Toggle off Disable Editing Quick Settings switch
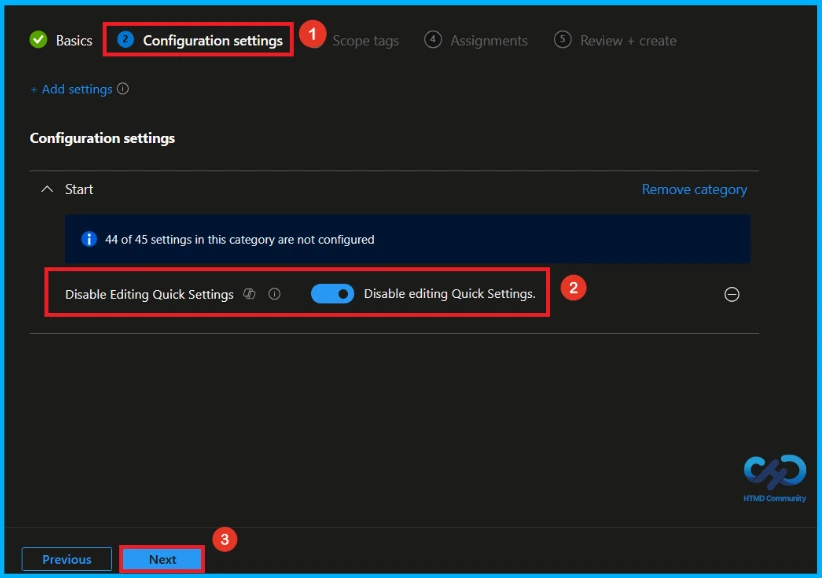 [x=332, y=294]
